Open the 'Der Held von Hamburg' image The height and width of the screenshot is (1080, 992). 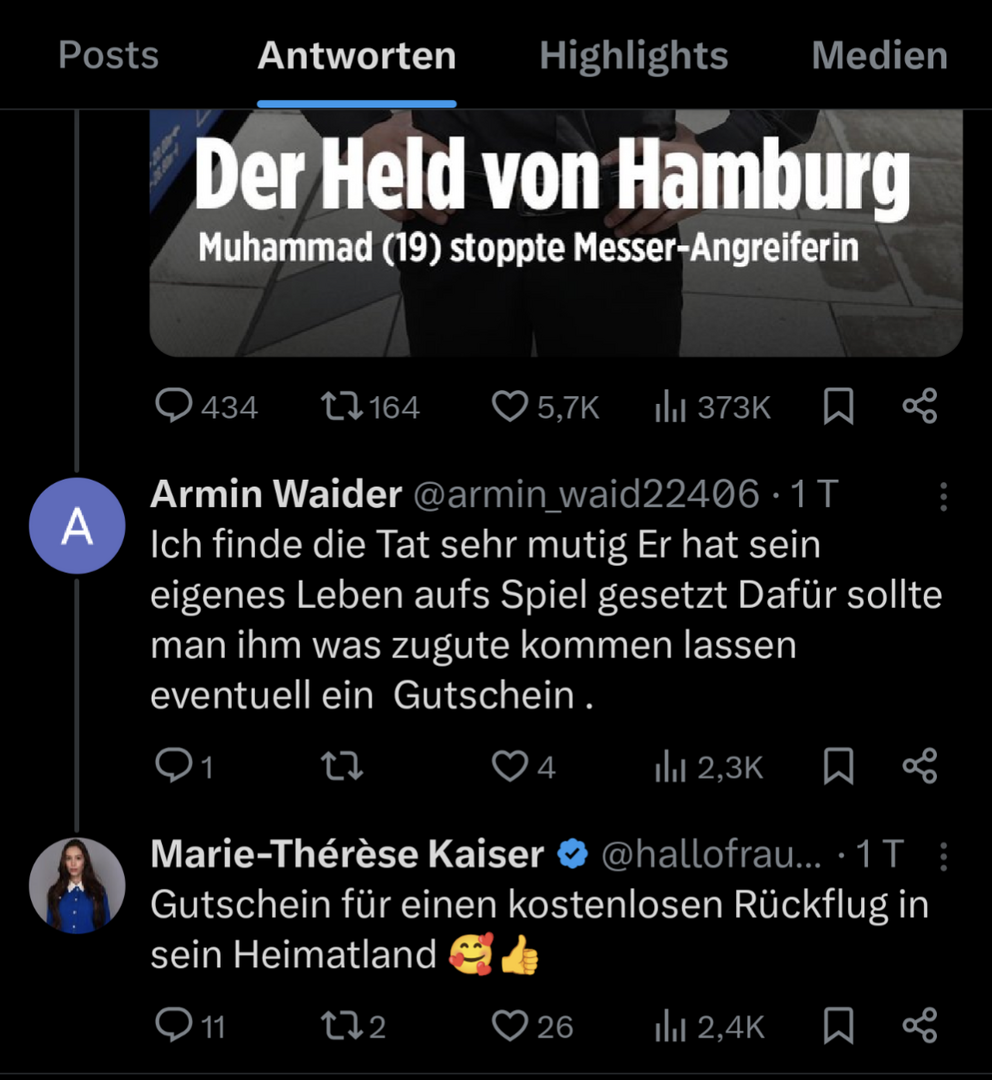555,233
